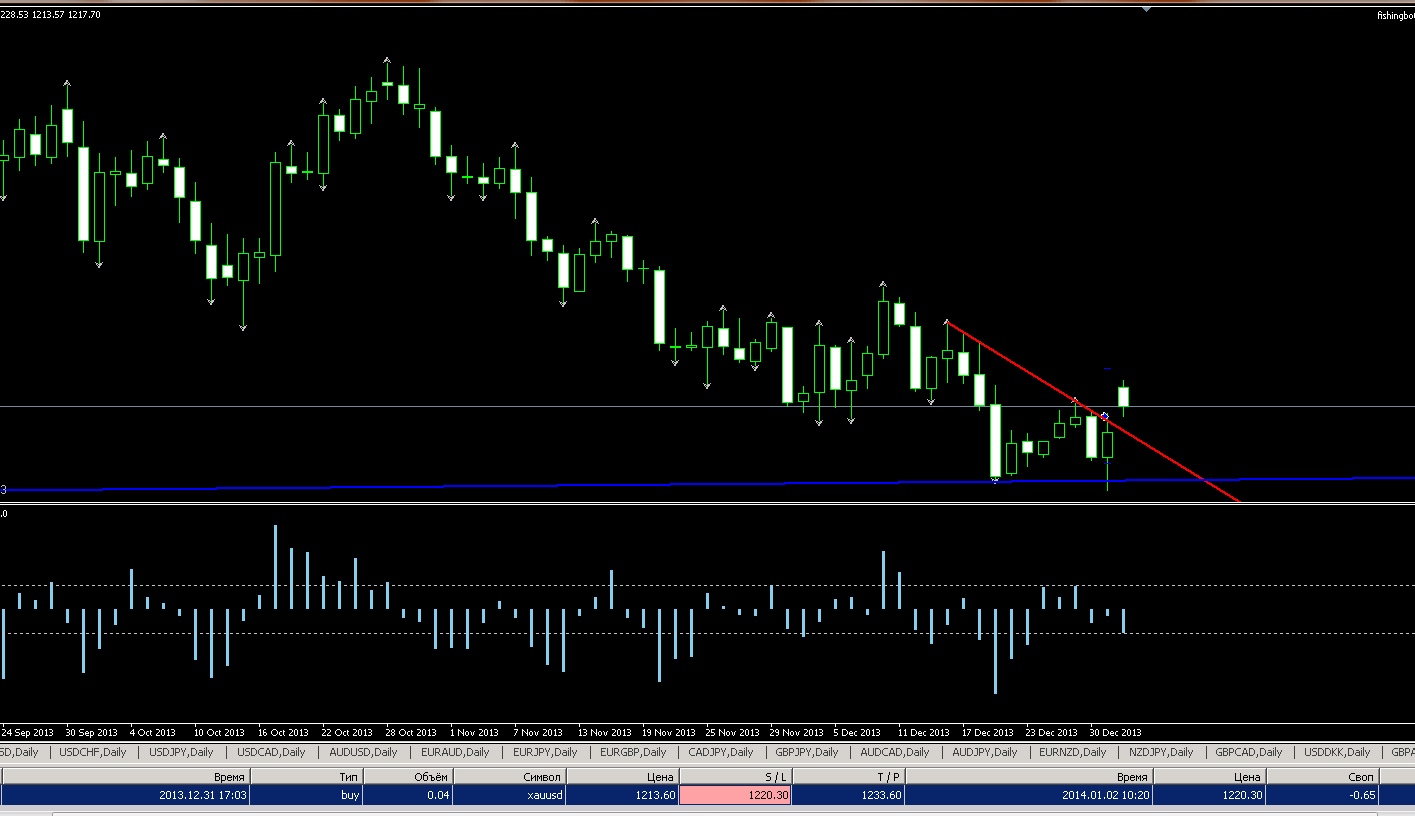Switch to the USDDKK,Daily chart tab
This screenshot has height=816, width=1415.
point(1337,752)
